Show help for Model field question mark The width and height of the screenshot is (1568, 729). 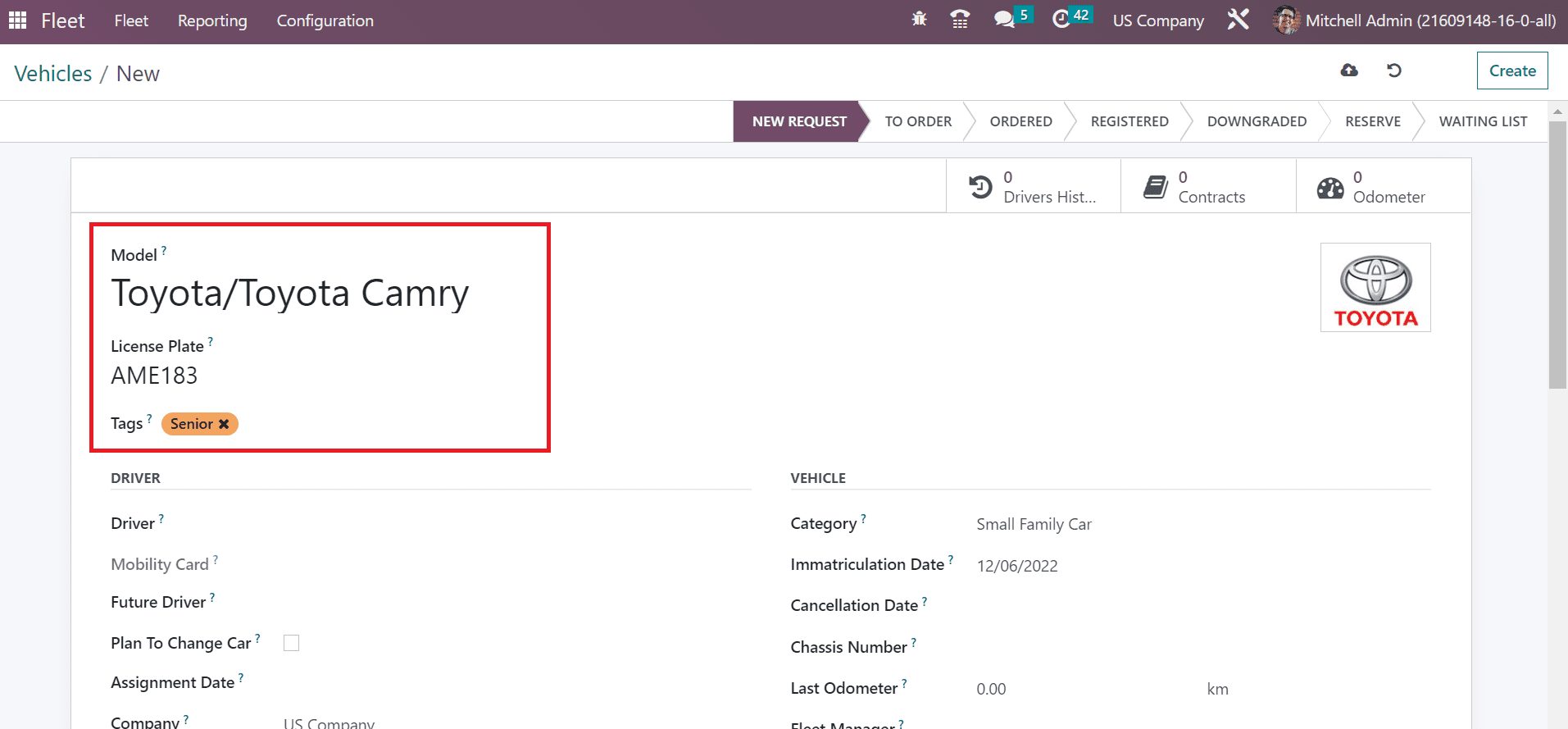164,251
